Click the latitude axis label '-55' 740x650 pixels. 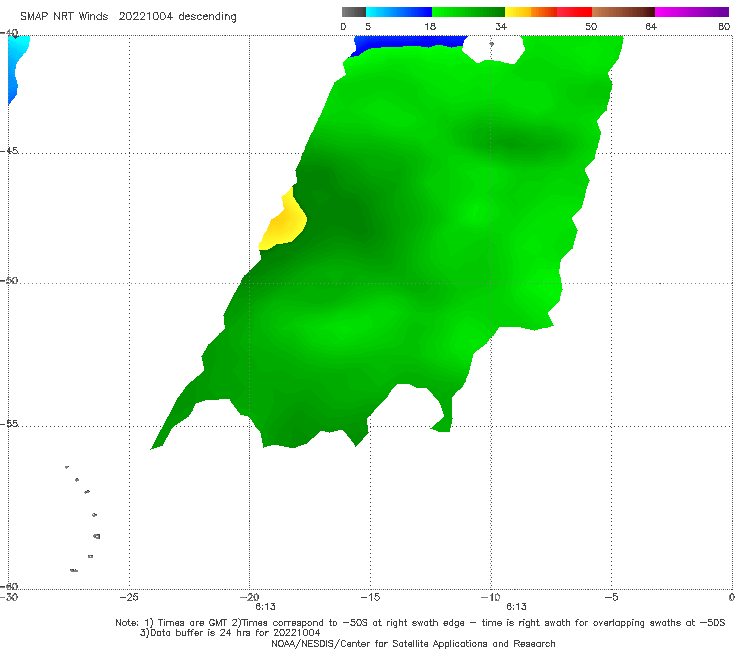[x=9, y=423]
